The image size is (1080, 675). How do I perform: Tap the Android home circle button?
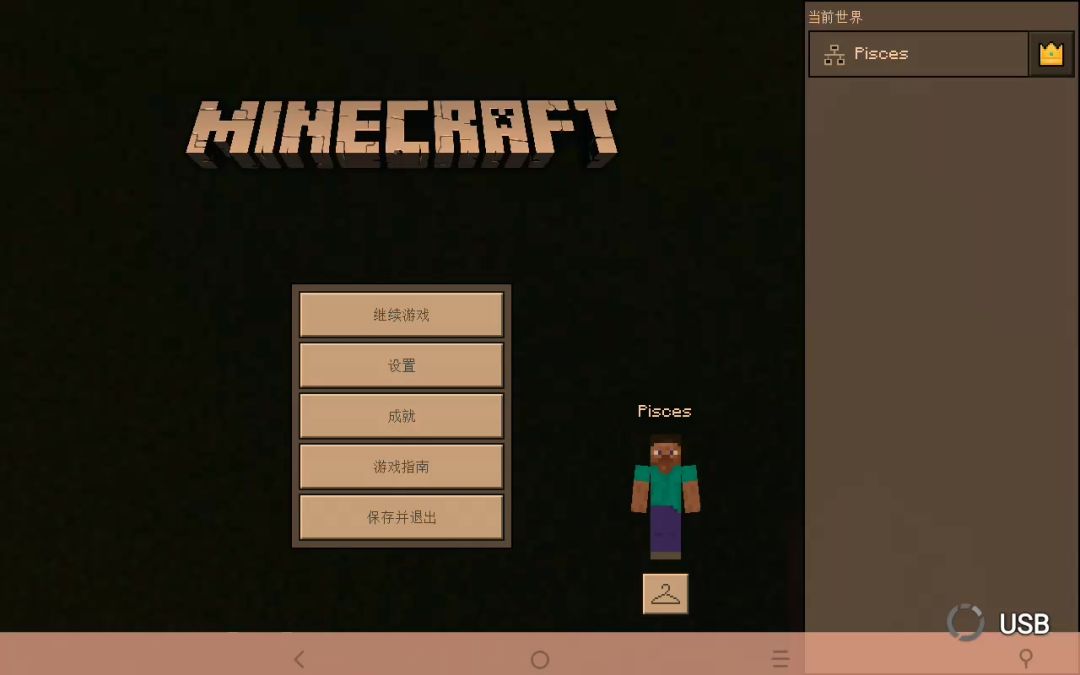click(x=540, y=659)
